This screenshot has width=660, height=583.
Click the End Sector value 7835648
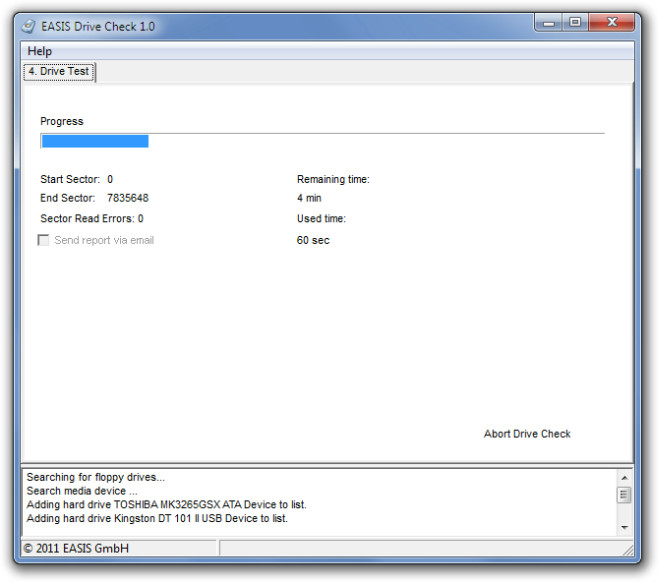(128, 198)
